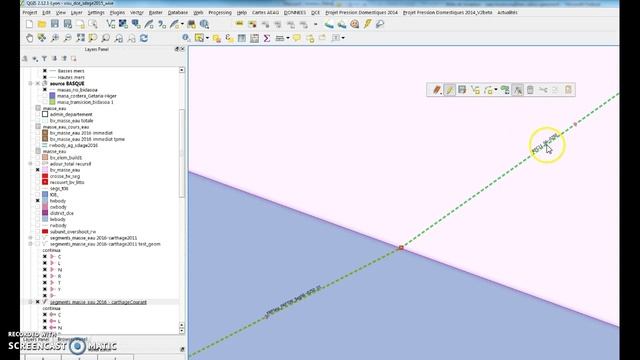Open the Processing menu
Image resolution: width=640 pixels, height=360 pixels.
point(220,13)
